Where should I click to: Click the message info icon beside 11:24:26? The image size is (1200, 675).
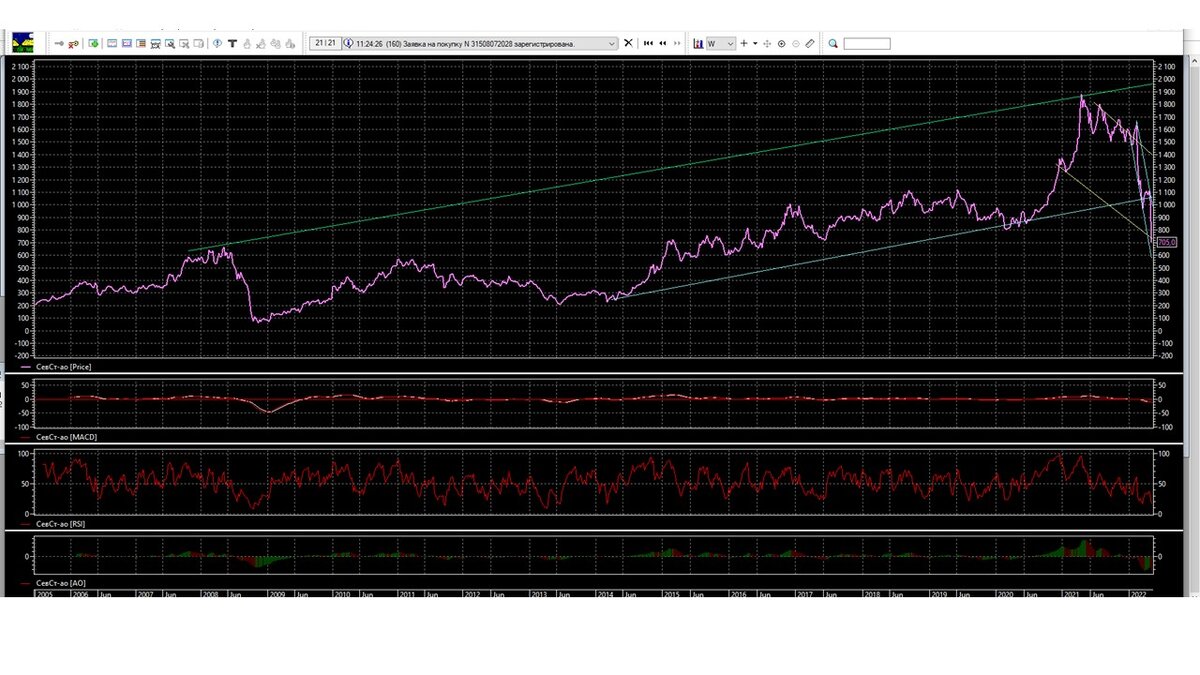coord(348,43)
